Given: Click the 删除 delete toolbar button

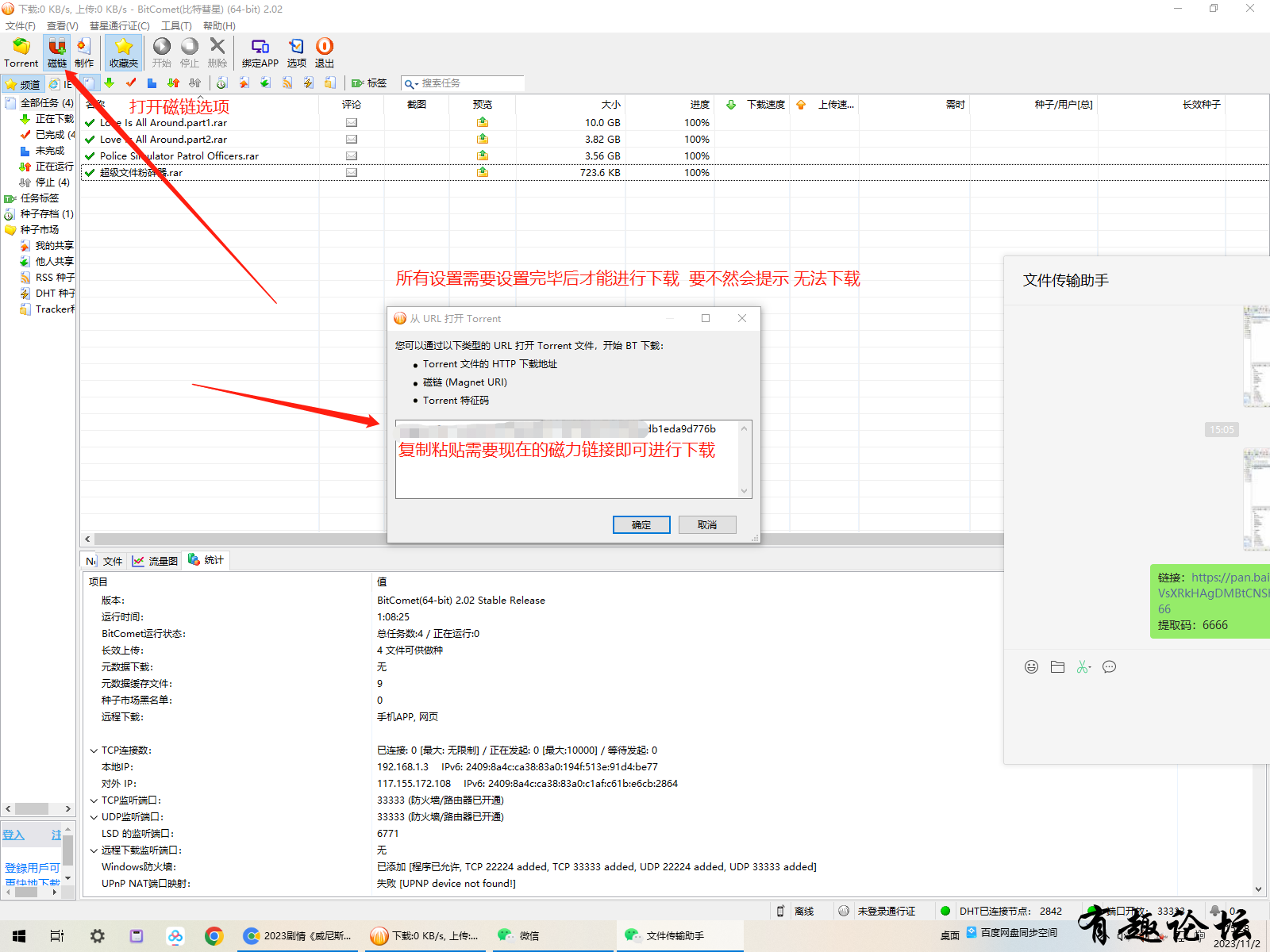Looking at the screenshot, I should pyautogui.click(x=217, y=52).
